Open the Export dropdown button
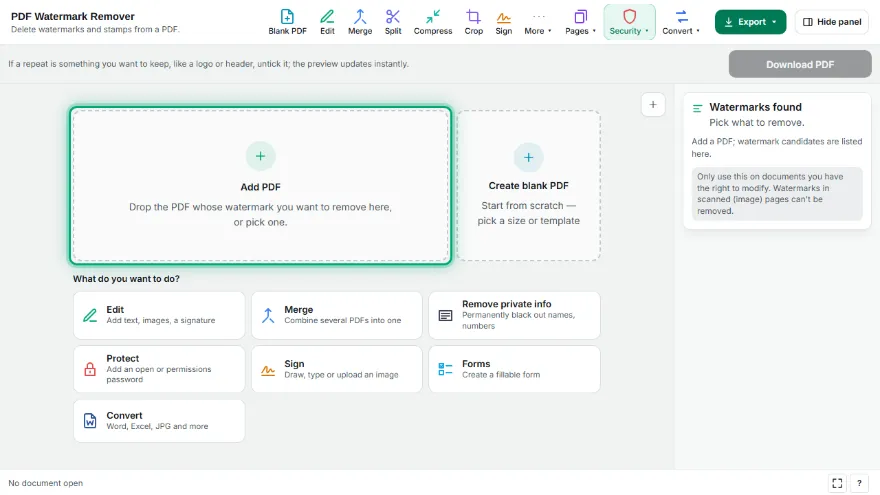The image size is (880, 495). click(750, 22)
